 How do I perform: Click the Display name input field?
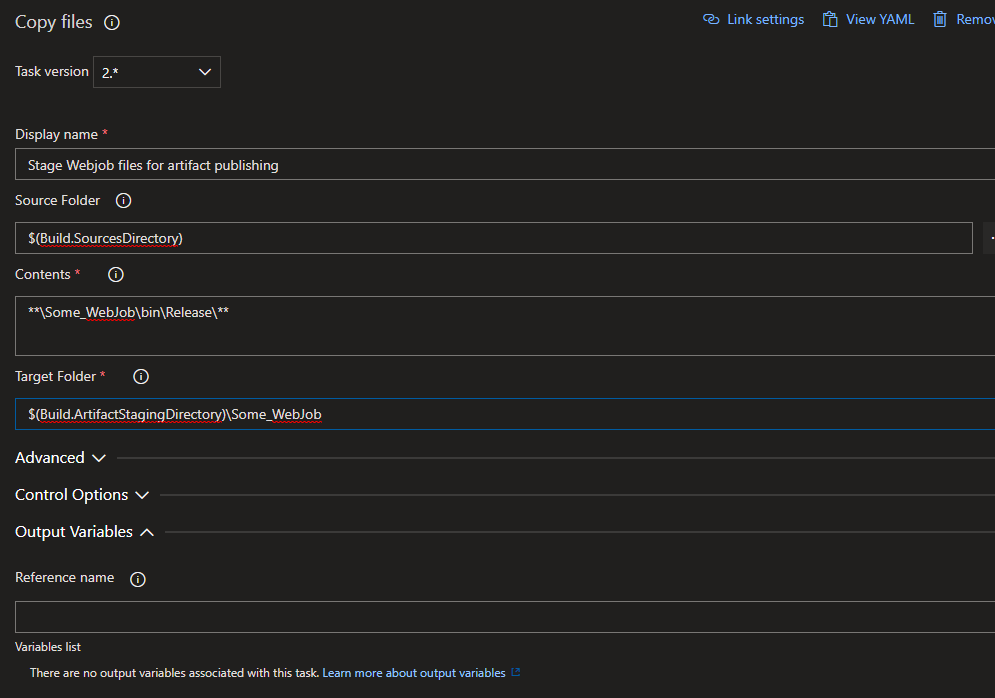click(x=505, y=164)
